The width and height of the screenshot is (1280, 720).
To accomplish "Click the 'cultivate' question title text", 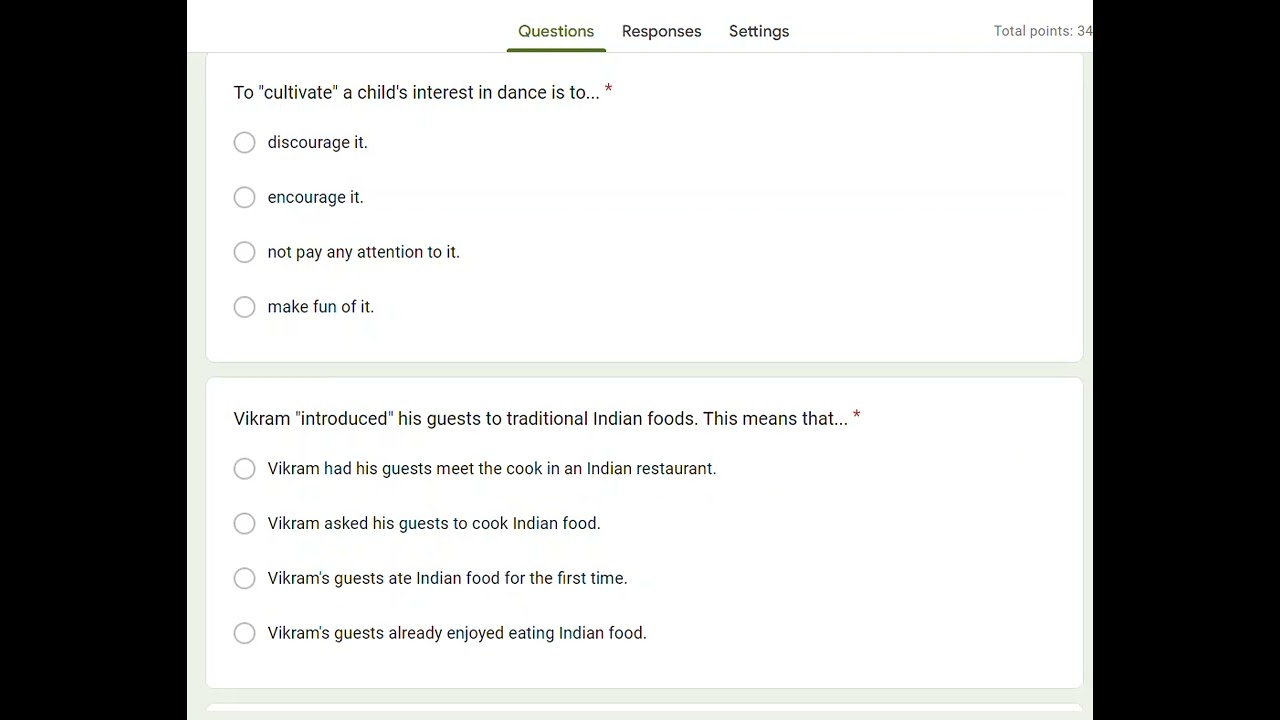I will 416,93.
